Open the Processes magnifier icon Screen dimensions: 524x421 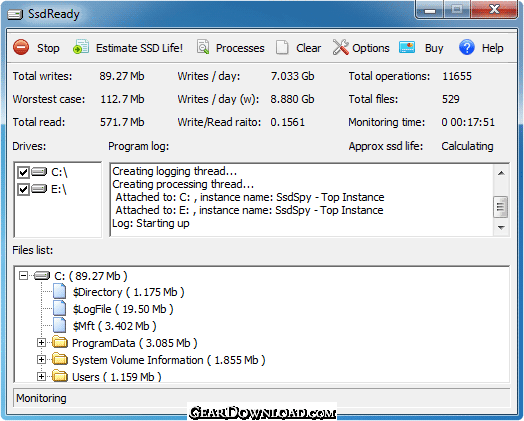click(203, 47)
